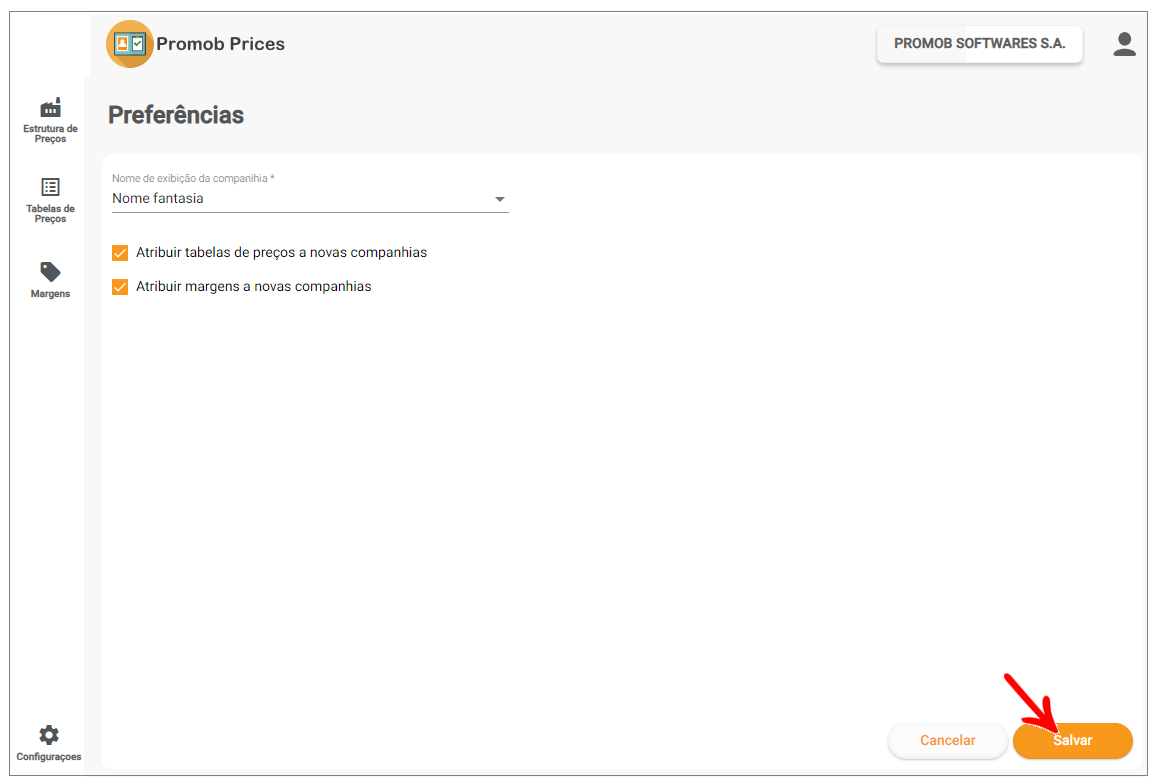Click the Preferências page heading
This screenshot has height=784, width=1159.
[176, 115]
